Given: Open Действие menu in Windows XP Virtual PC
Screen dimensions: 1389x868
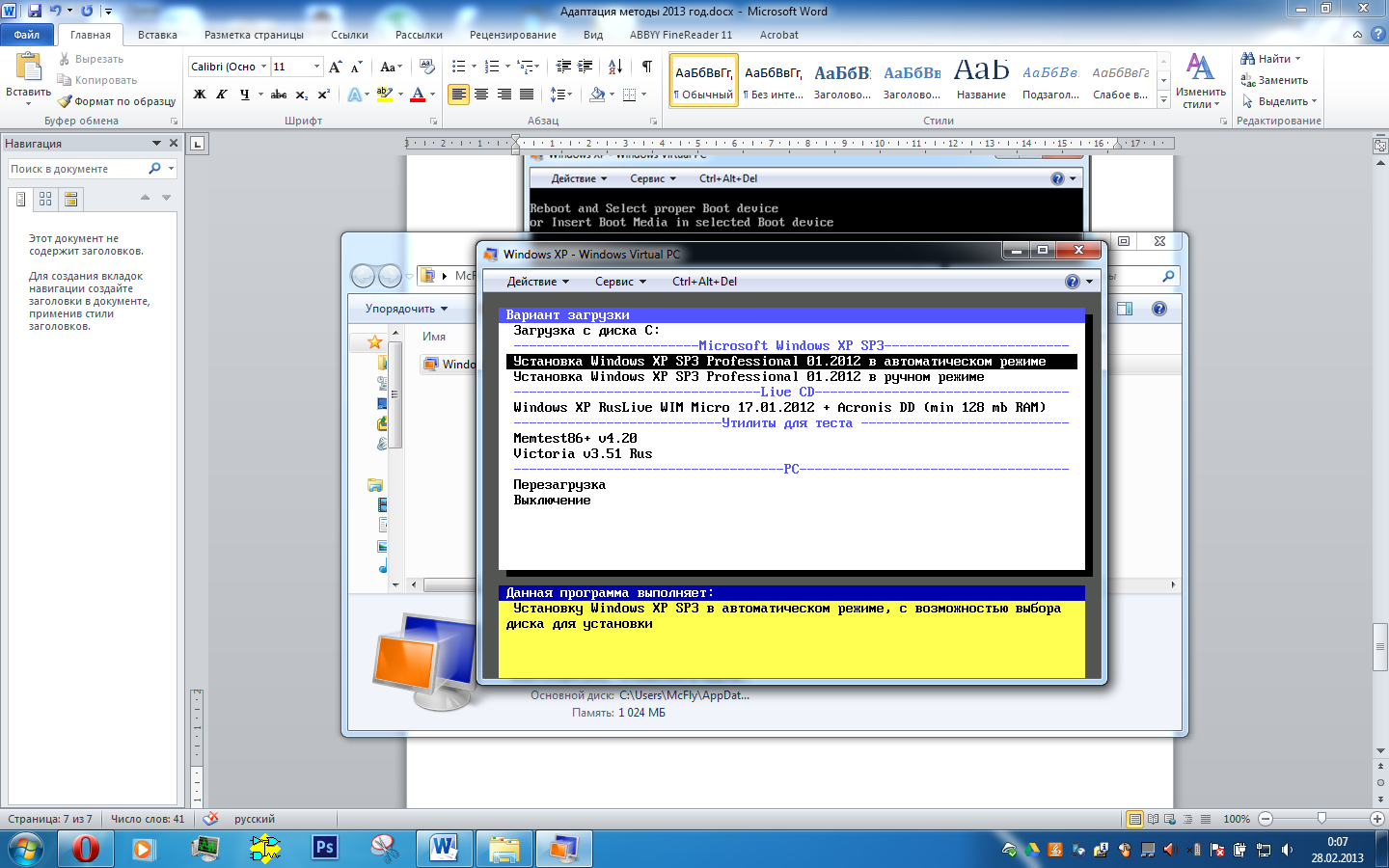Looking at the screenshot, I should (538, 282).
